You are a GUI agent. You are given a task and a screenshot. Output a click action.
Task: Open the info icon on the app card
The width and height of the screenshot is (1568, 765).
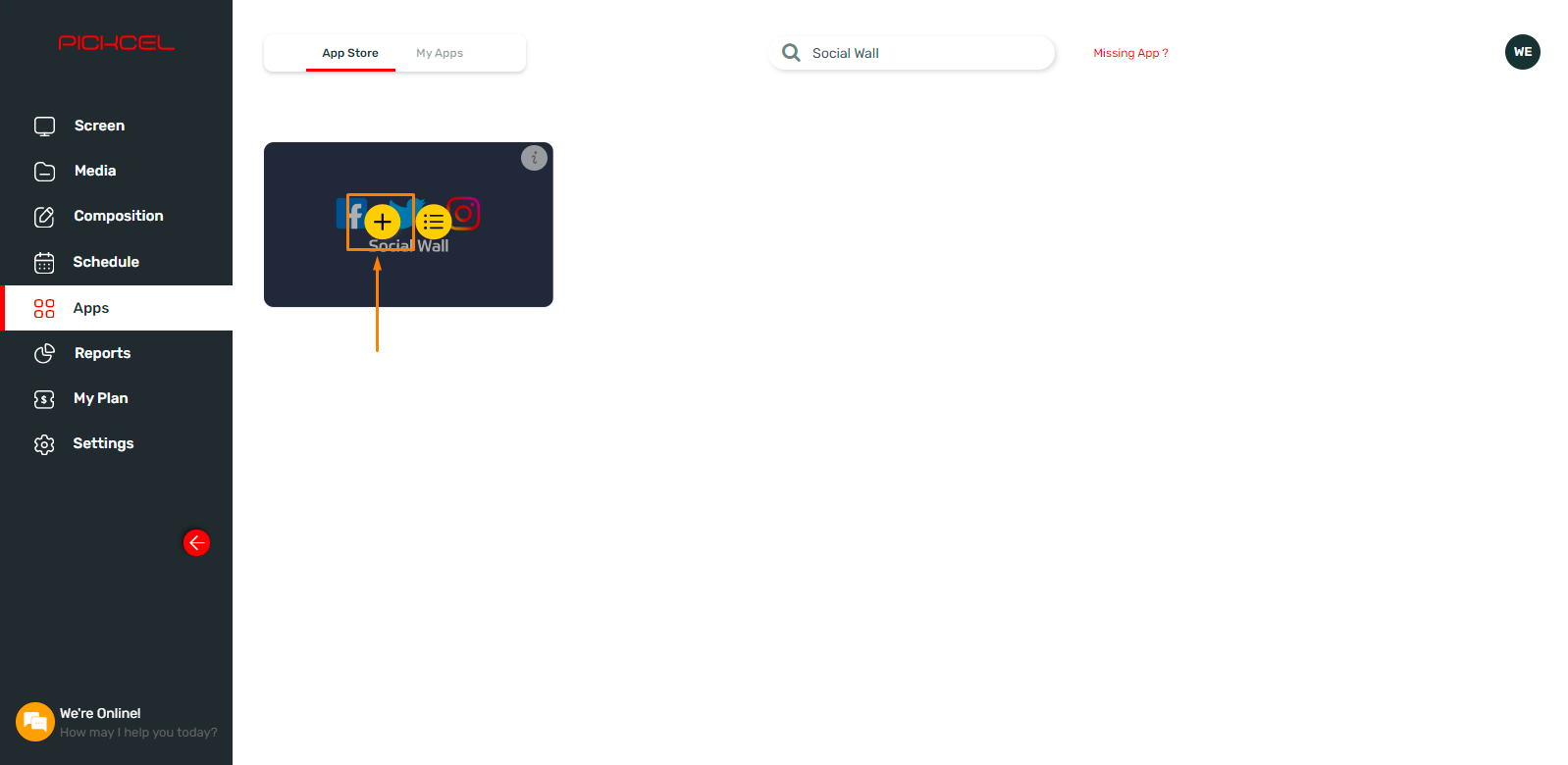[534, 158]
